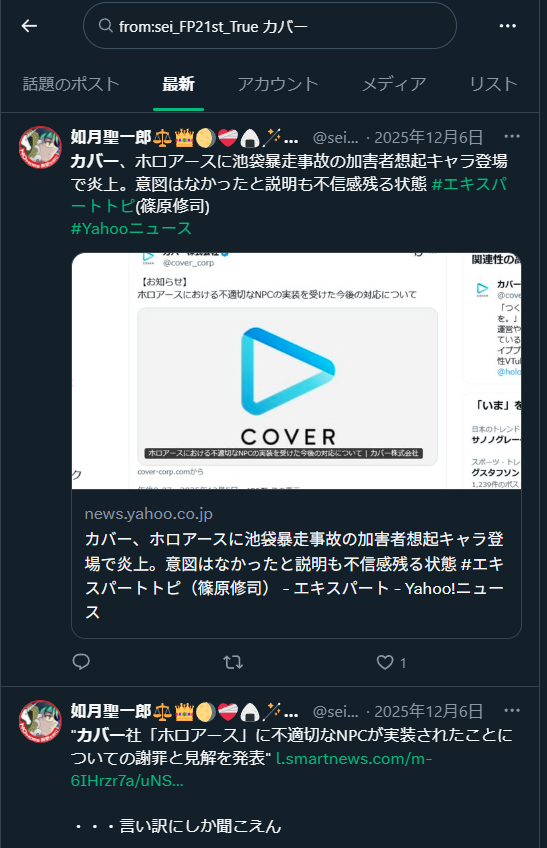Open the l.smartnews.com link
Image resolution: width=547 pixels, height=848 pixels.
click(251, 770)
